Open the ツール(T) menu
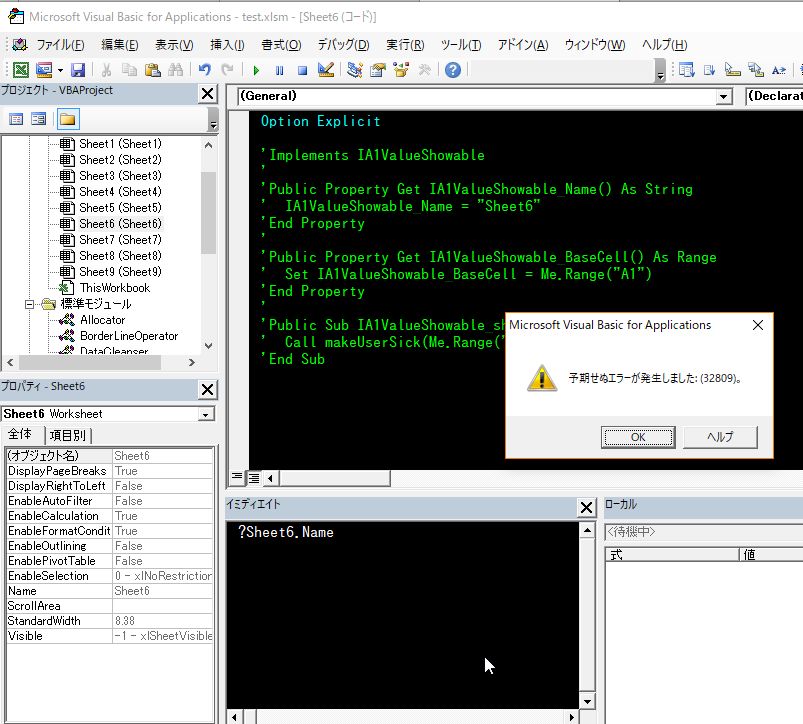This screenshot has height=724, width=803. 461,45
